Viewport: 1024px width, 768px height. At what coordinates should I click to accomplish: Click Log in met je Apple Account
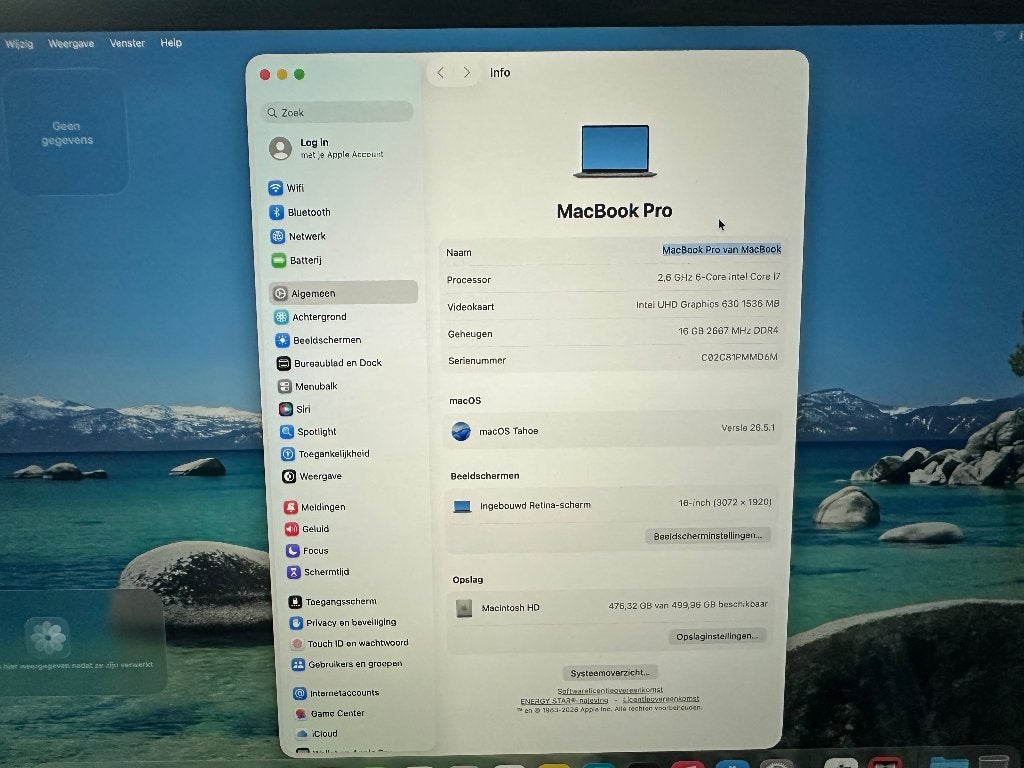327,148
